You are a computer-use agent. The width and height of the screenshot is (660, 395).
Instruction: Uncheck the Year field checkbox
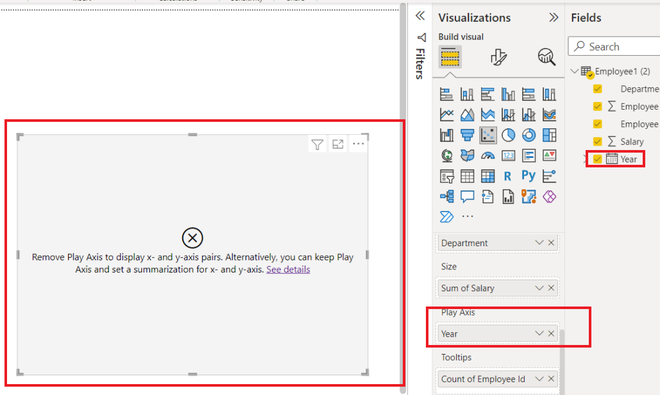[x=597, y=159]
